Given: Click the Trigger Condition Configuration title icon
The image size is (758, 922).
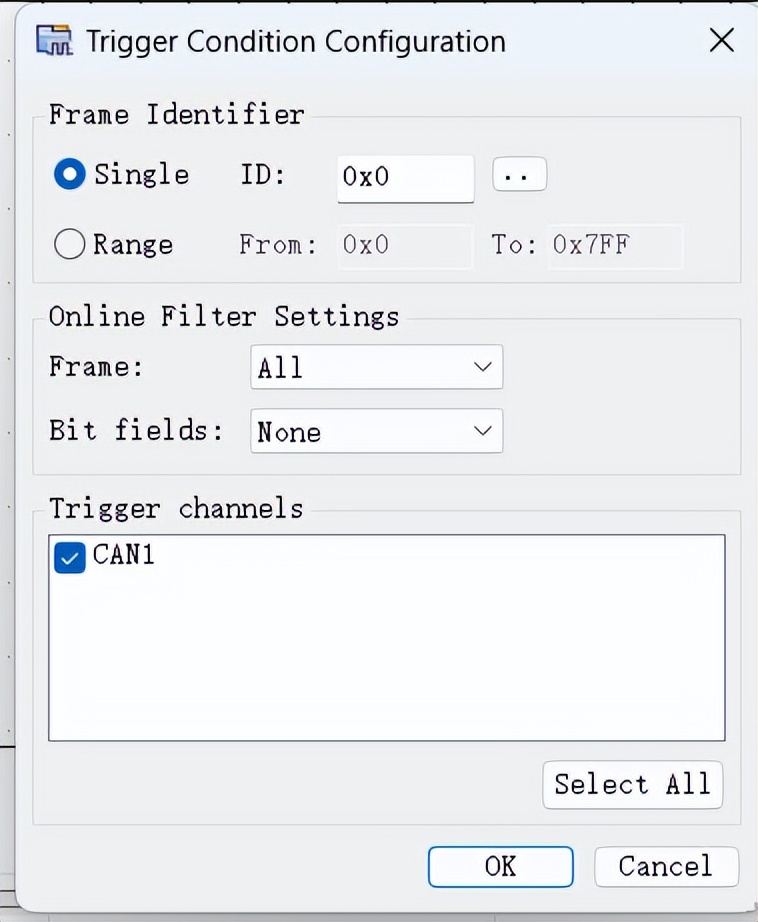Looking at the screenshot, I should pyautogui.click(x=54, y=42).
